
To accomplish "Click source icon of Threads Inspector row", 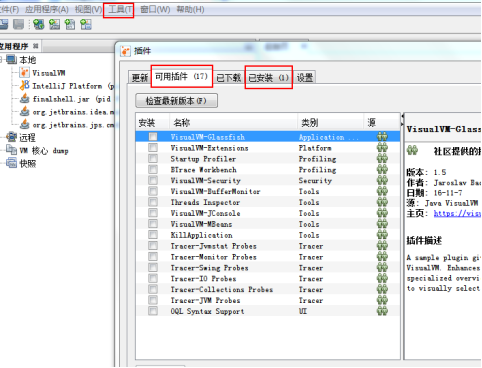I will [x=382, y=202].
